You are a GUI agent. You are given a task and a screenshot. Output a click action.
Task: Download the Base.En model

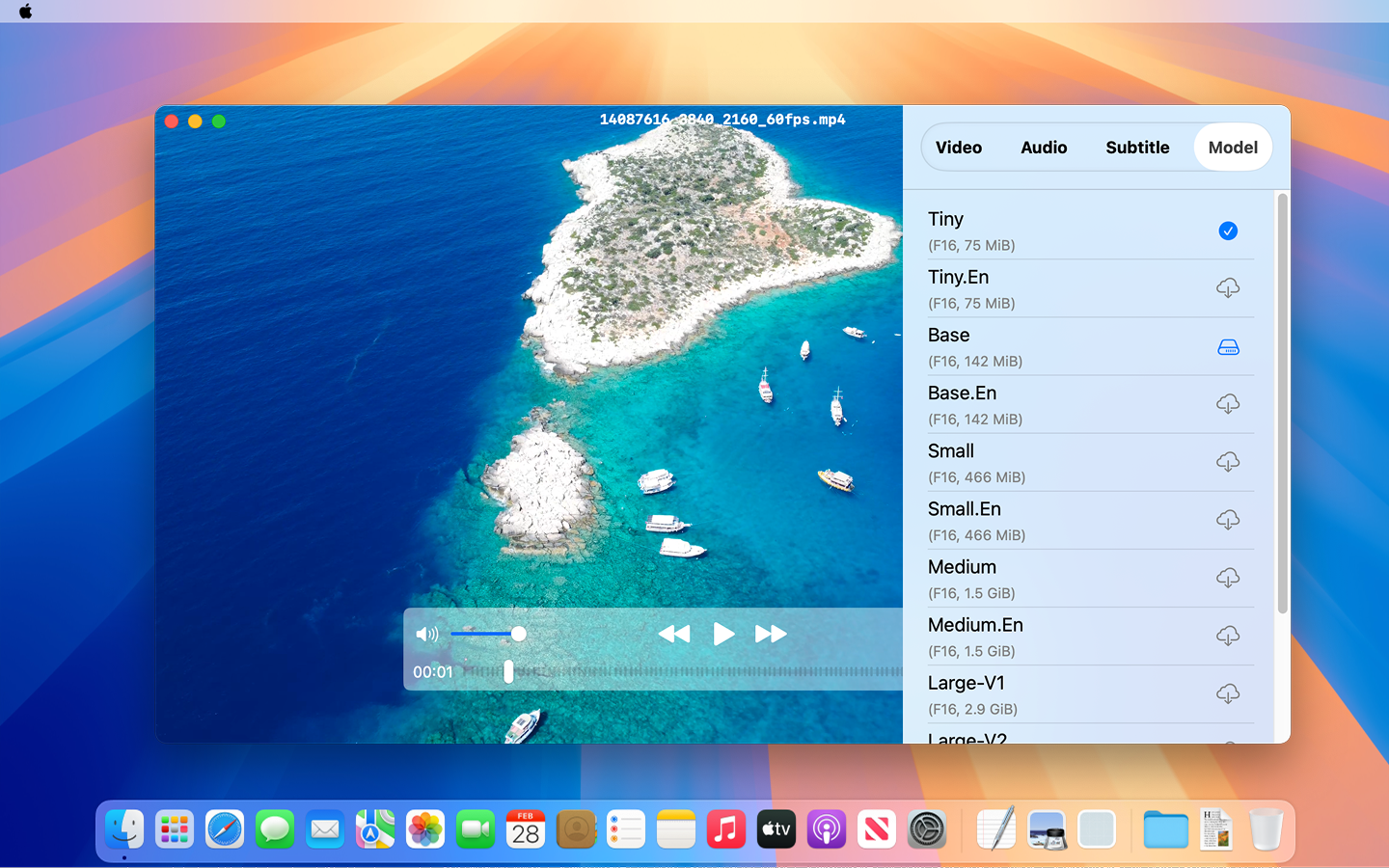coord(1228,404)
